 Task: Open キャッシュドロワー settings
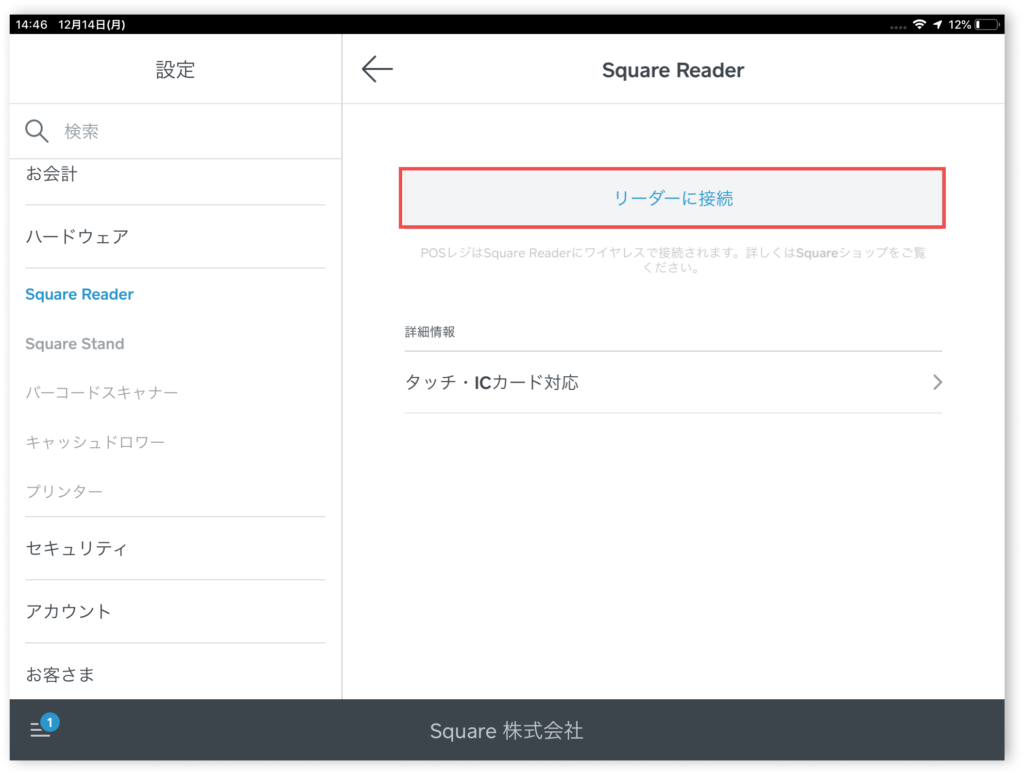[x=95, y=442]
